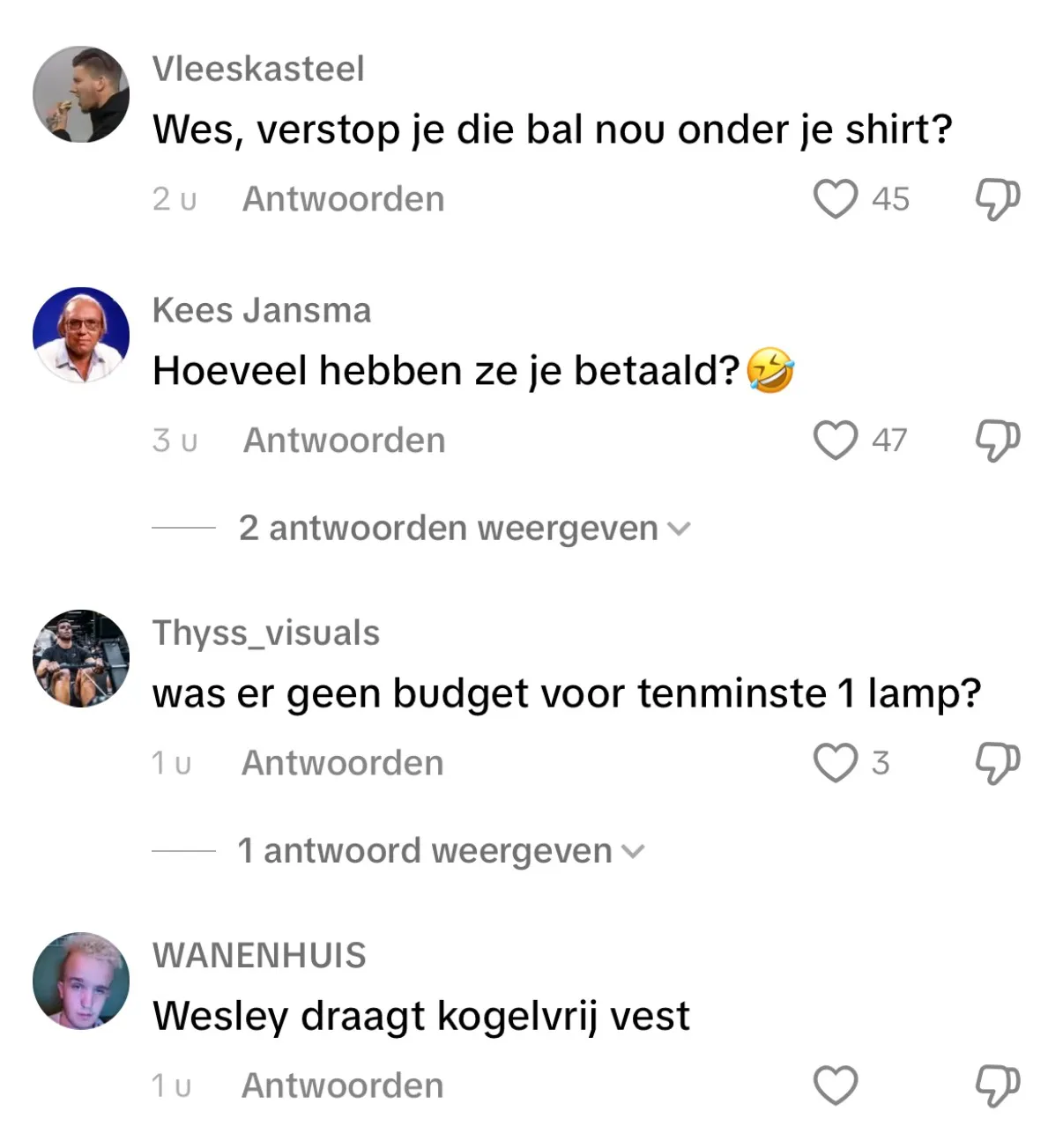
Task: Like Thyss_visuals' lamp comment heart
Action: (x=835, y=763)
